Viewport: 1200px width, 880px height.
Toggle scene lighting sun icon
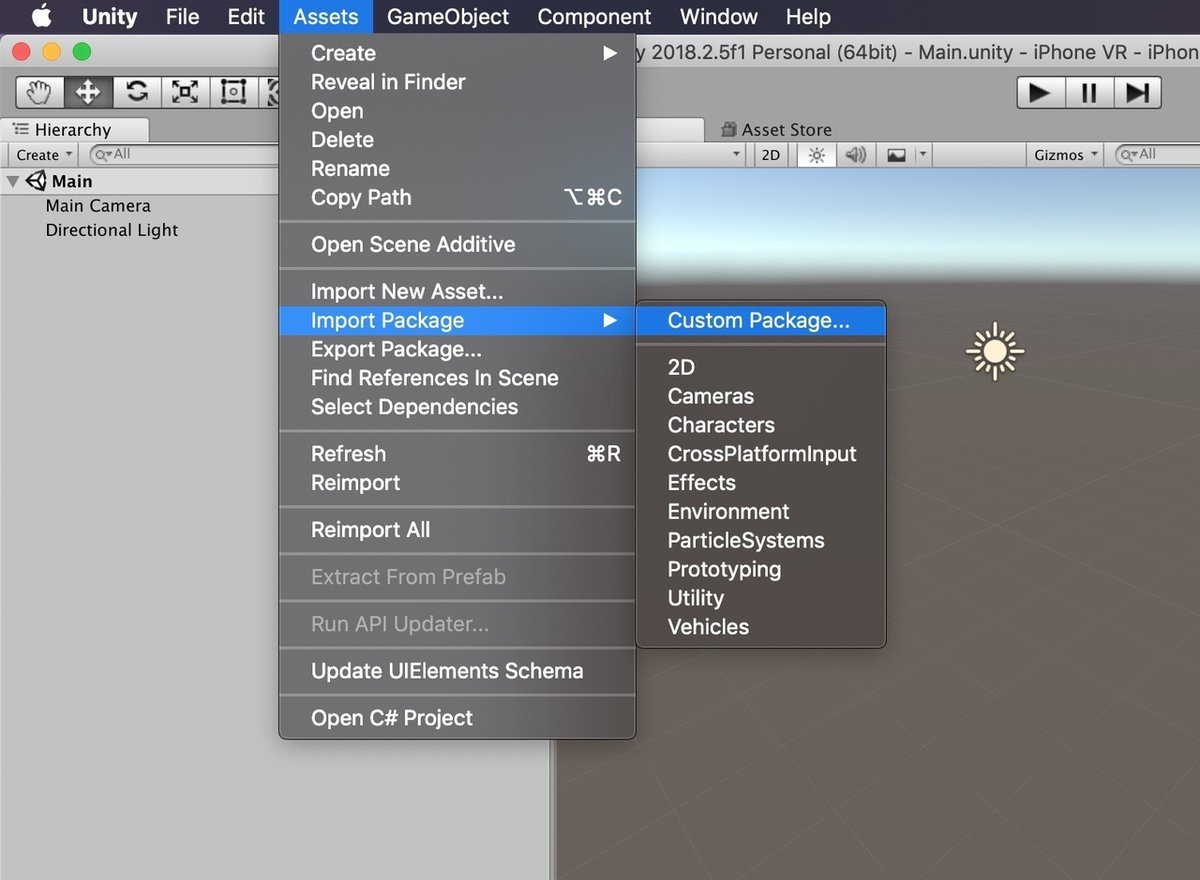(x=817, y=155)
